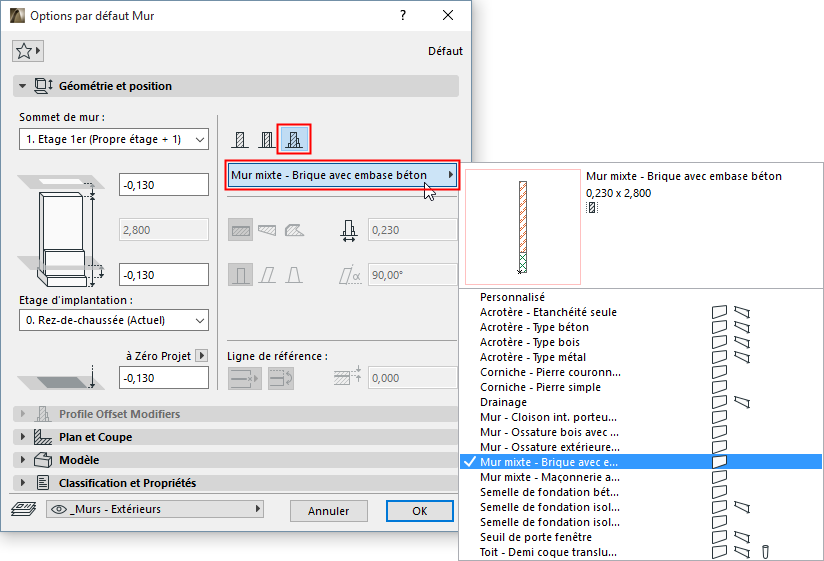Select Mur mixte - Maçonnerie profile
The height and width of the screenshot is (561, 824).
641,477
